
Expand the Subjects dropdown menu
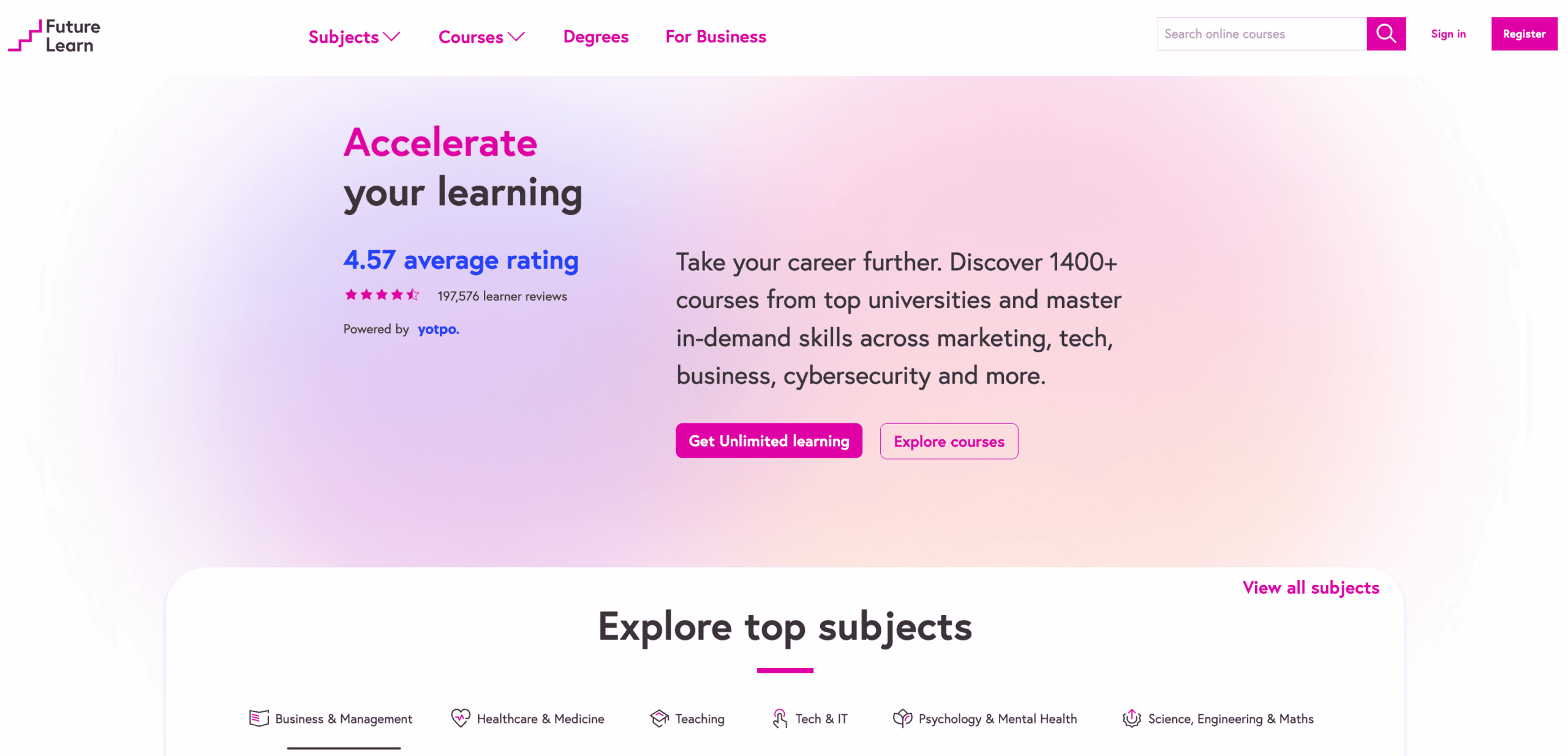click(x=354, y=37)
